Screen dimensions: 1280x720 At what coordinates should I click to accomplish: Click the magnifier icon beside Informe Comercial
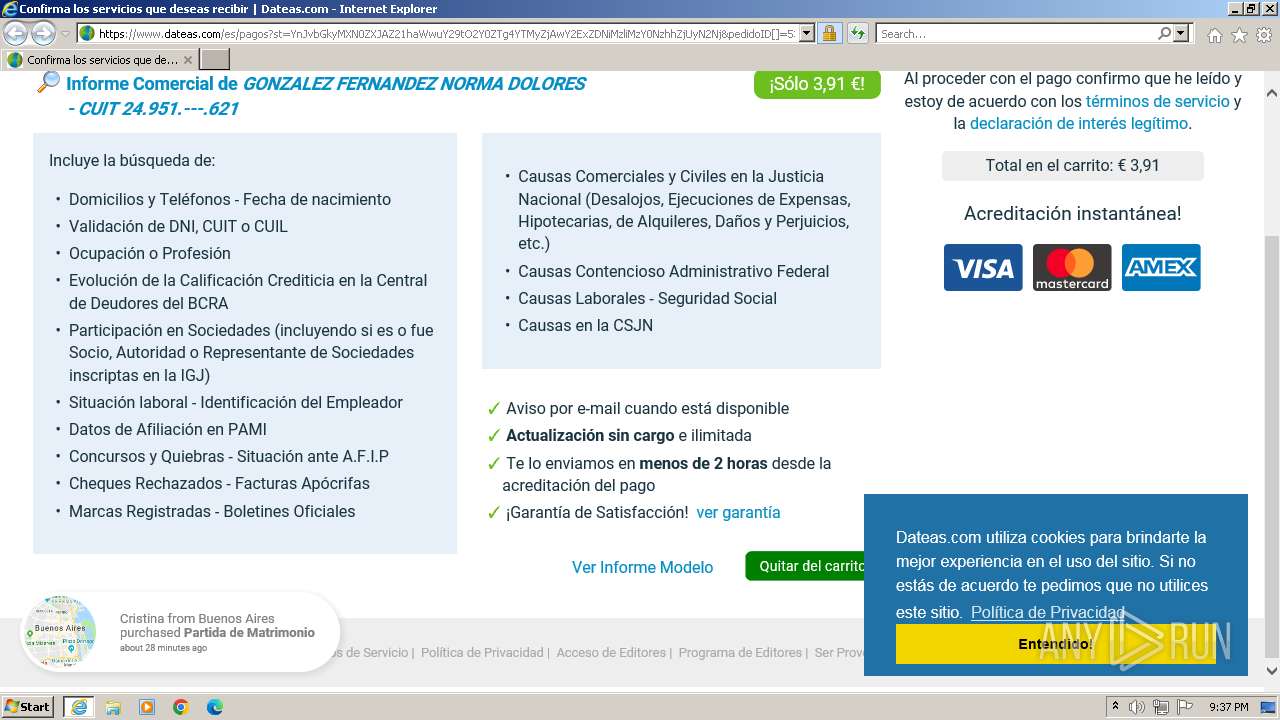pyautogui.click(x=47, y=83)
